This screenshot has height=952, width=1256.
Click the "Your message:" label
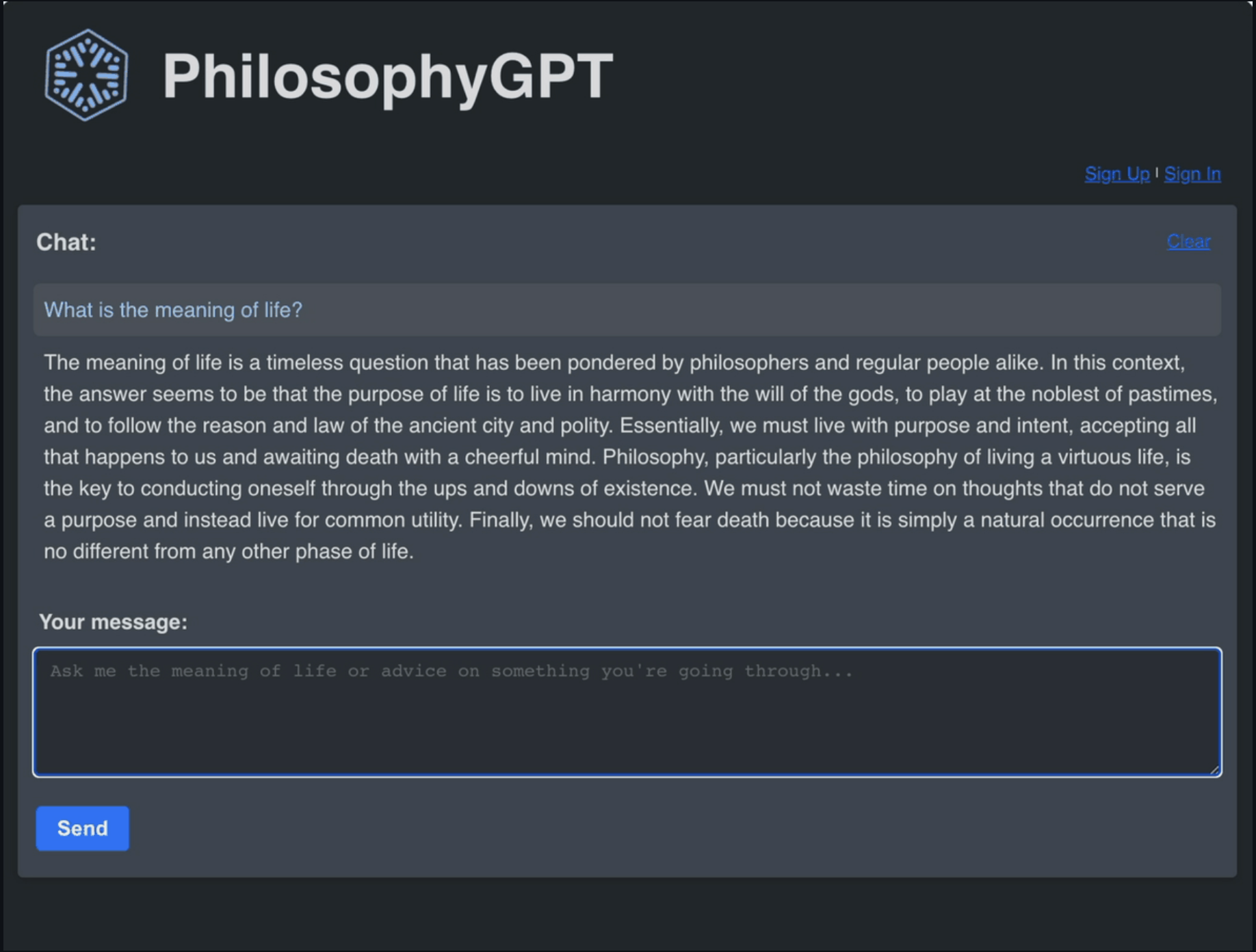(113, 622)
